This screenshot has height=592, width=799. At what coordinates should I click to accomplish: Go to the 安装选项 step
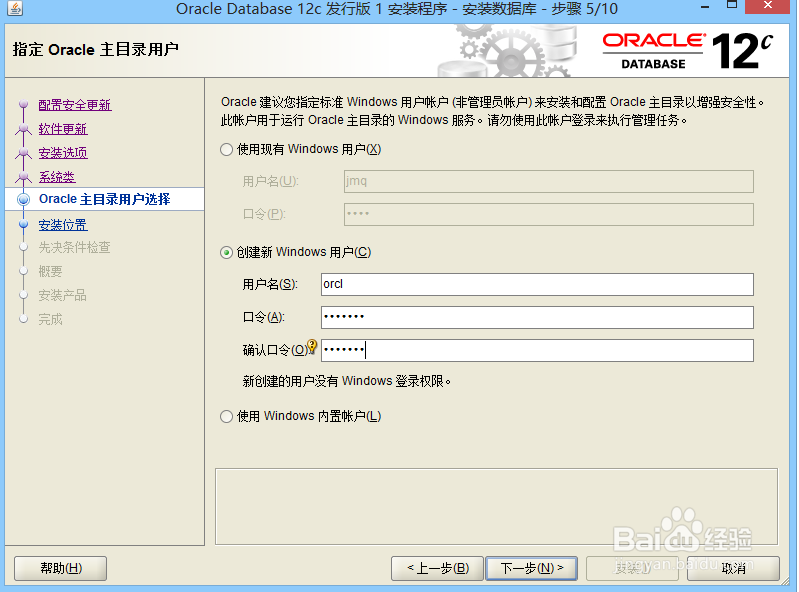63,153
